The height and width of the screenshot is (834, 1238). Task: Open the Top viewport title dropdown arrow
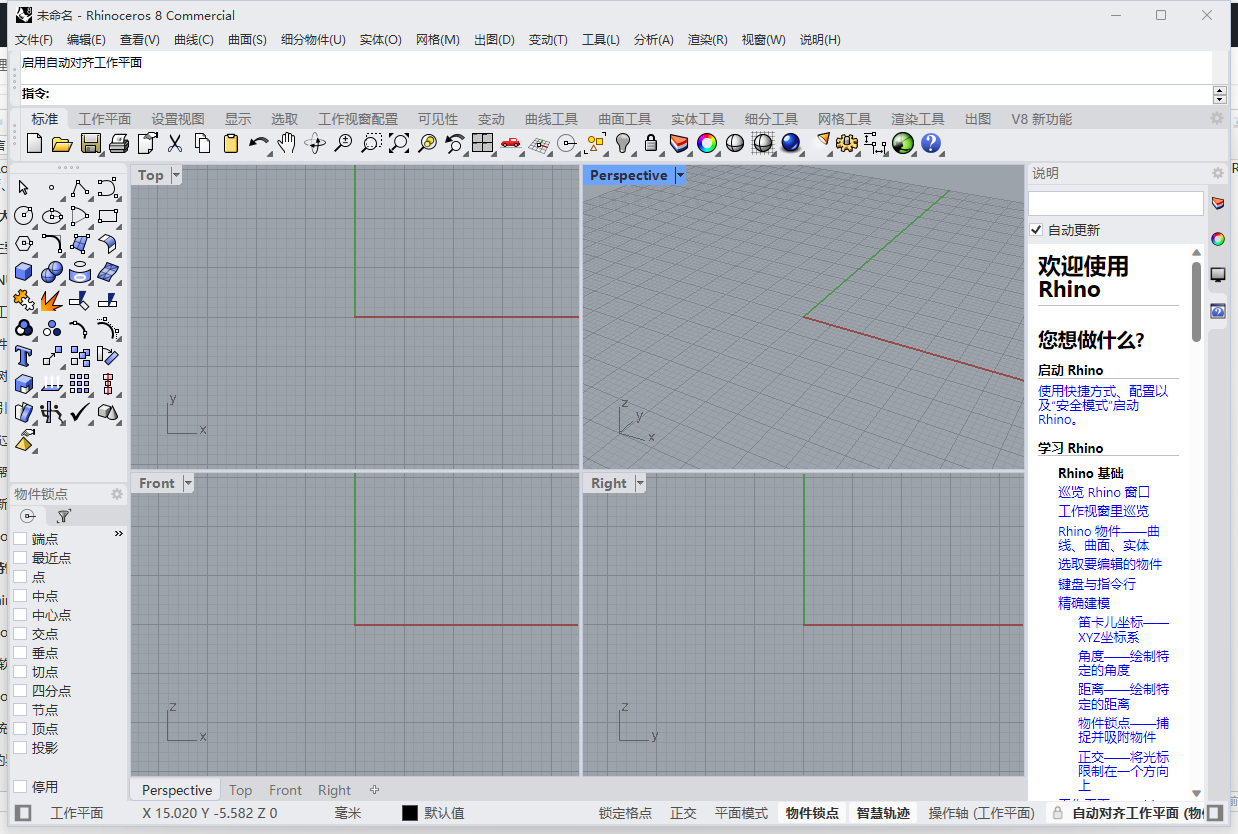(x=177, y=175)
